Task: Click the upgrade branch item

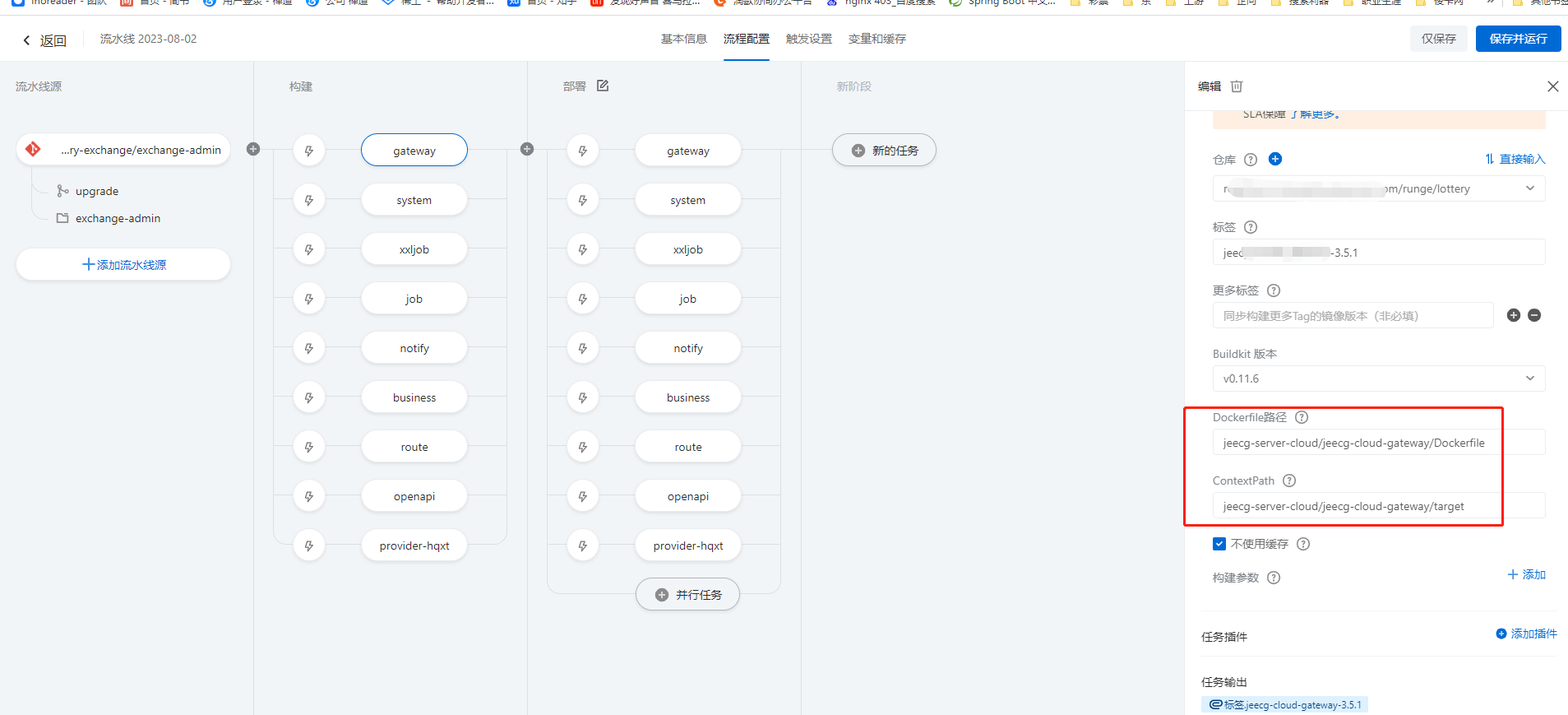Action: [88, 191]
